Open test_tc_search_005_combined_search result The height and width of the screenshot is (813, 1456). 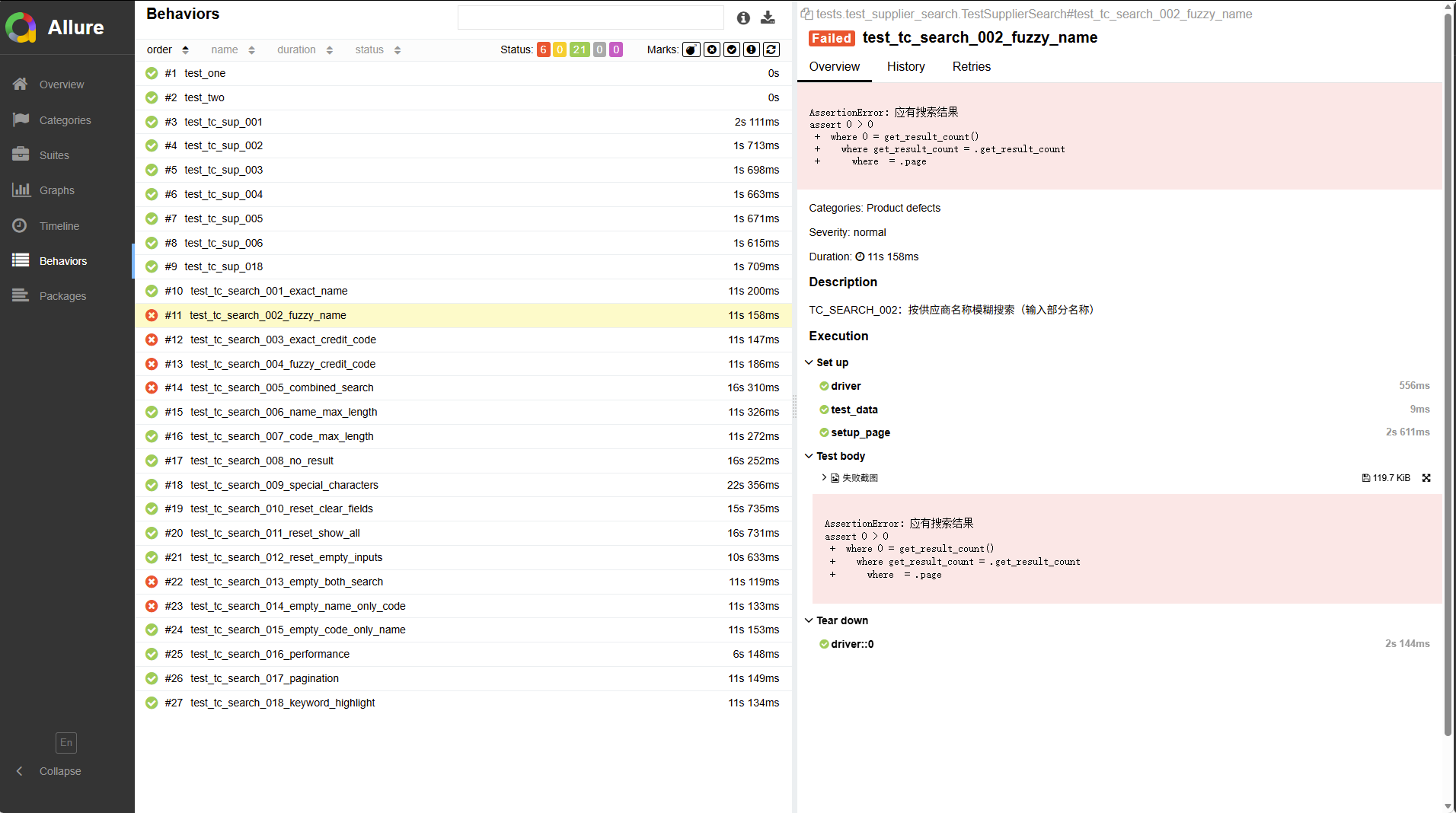[464, 387]
